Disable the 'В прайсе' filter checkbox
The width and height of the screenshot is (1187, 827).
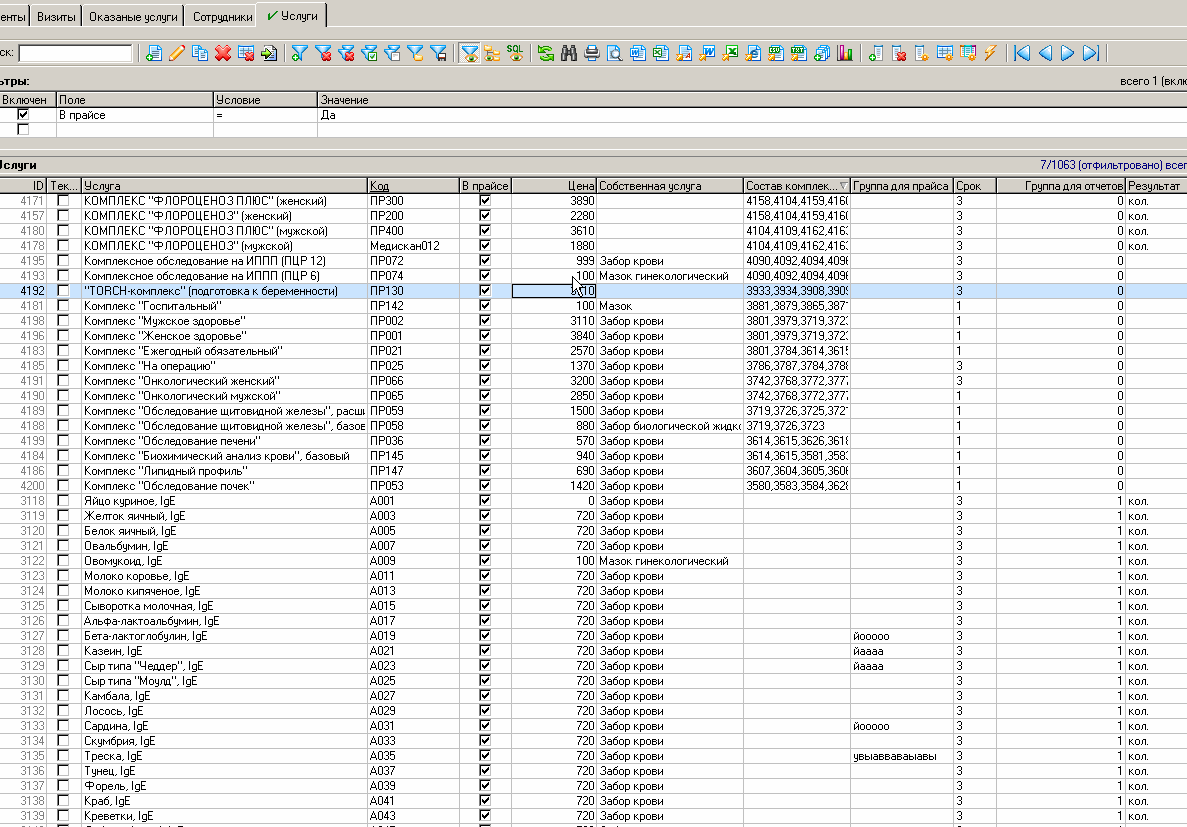(23, 115)
